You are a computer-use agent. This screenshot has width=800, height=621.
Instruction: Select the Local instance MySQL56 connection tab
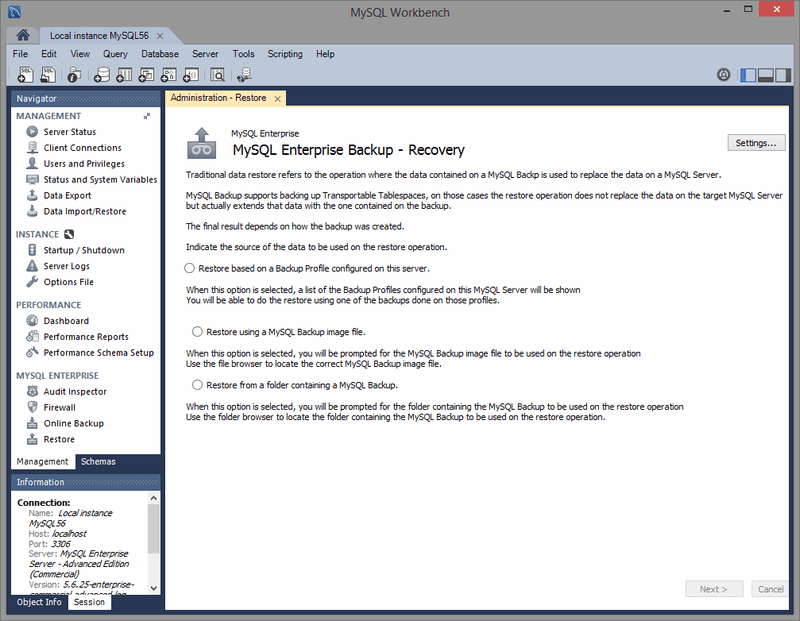[x=99, y=36]
